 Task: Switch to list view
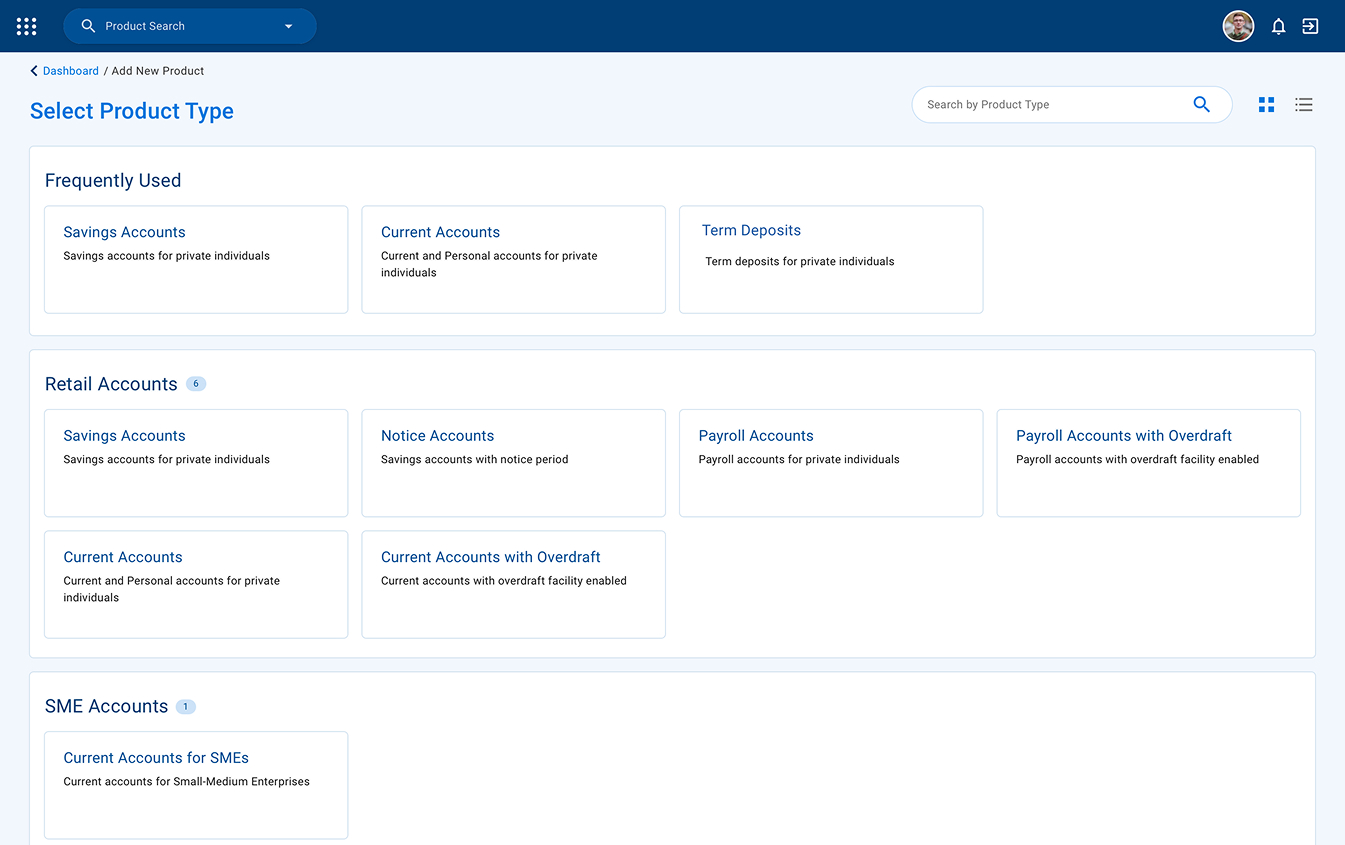tap(1303, 104)
